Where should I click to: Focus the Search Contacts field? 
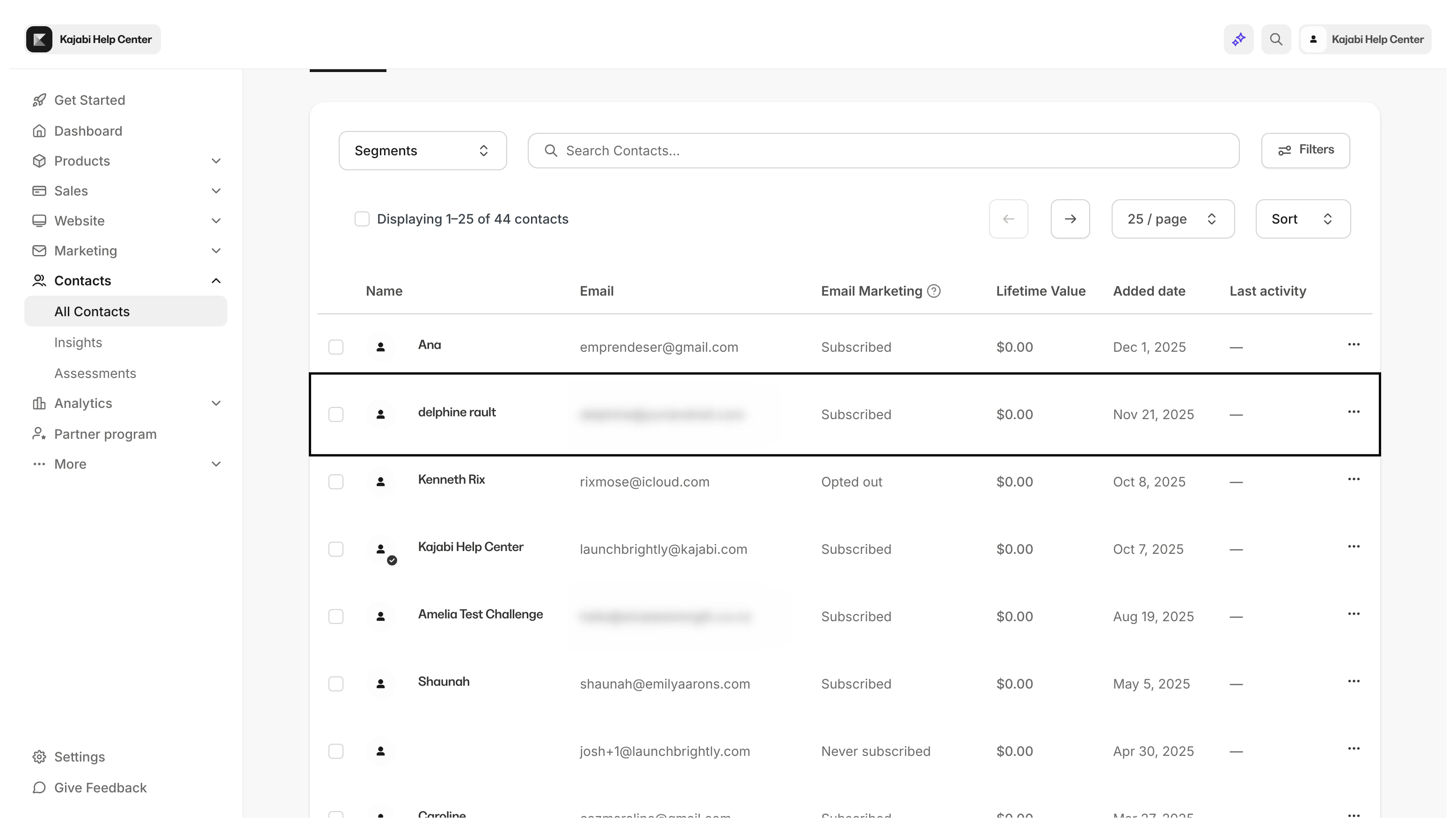click(x=883, y=151)
